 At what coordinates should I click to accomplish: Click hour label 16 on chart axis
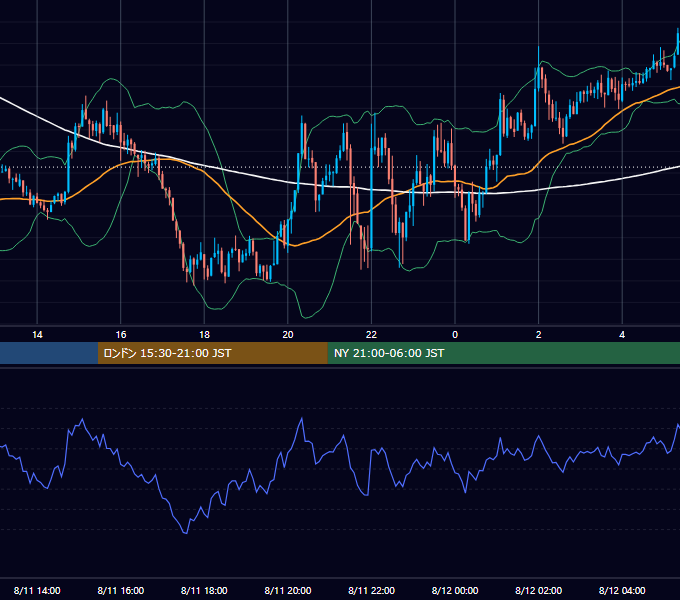pos(121,335)
